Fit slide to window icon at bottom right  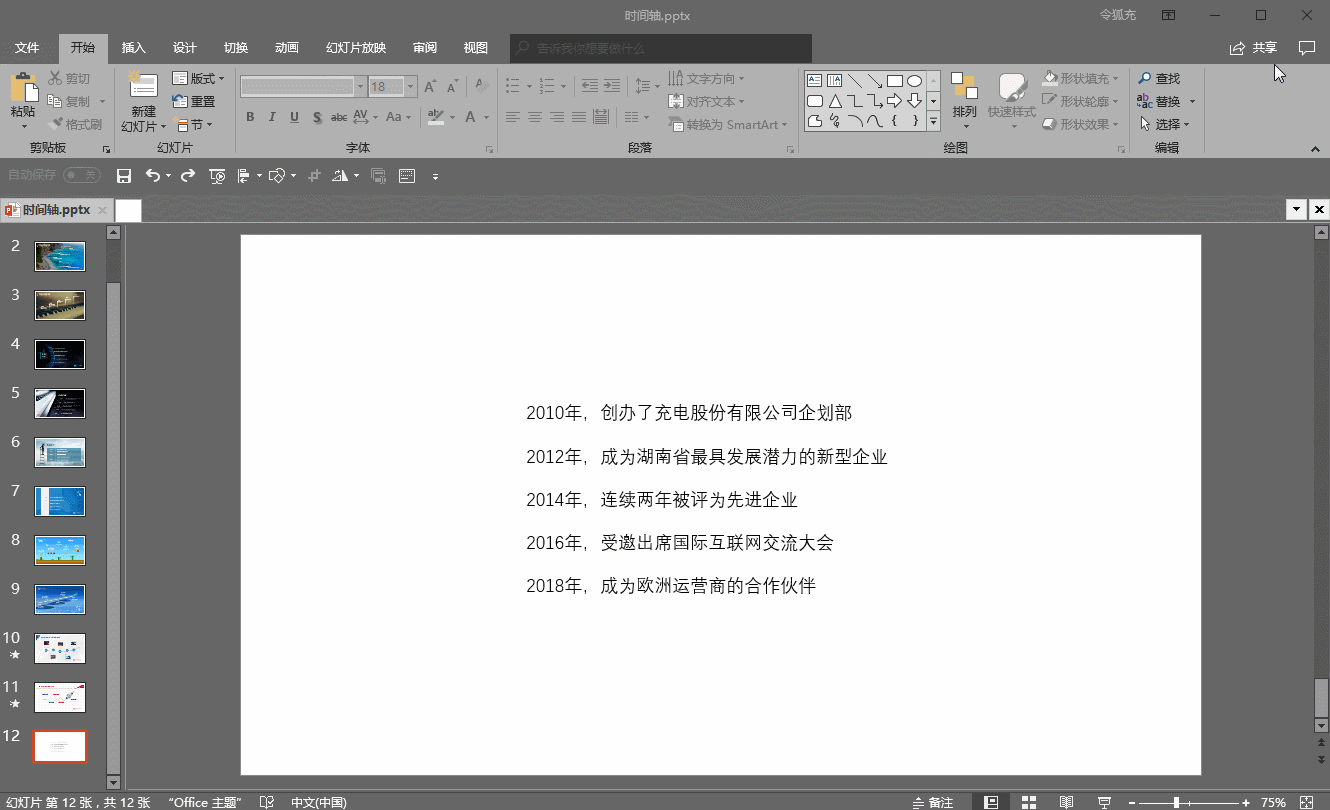[x=1306, y=802]
